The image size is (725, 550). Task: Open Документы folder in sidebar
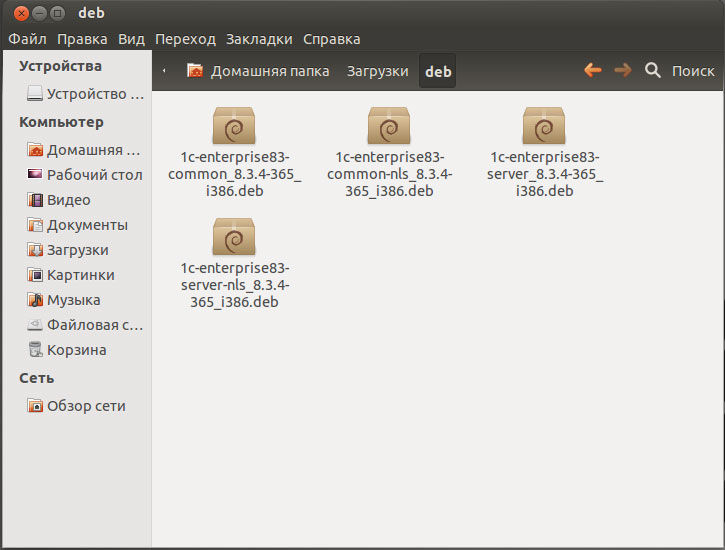[78, 225]
